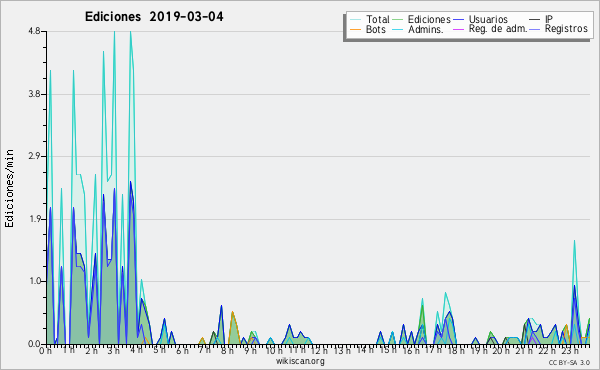Click the '22 h' x-axis label

click(x=547, y=350)
